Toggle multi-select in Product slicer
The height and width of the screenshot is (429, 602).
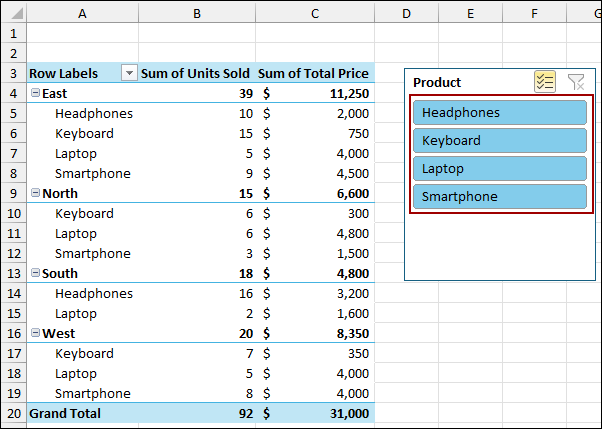click(x=545, y=82)
